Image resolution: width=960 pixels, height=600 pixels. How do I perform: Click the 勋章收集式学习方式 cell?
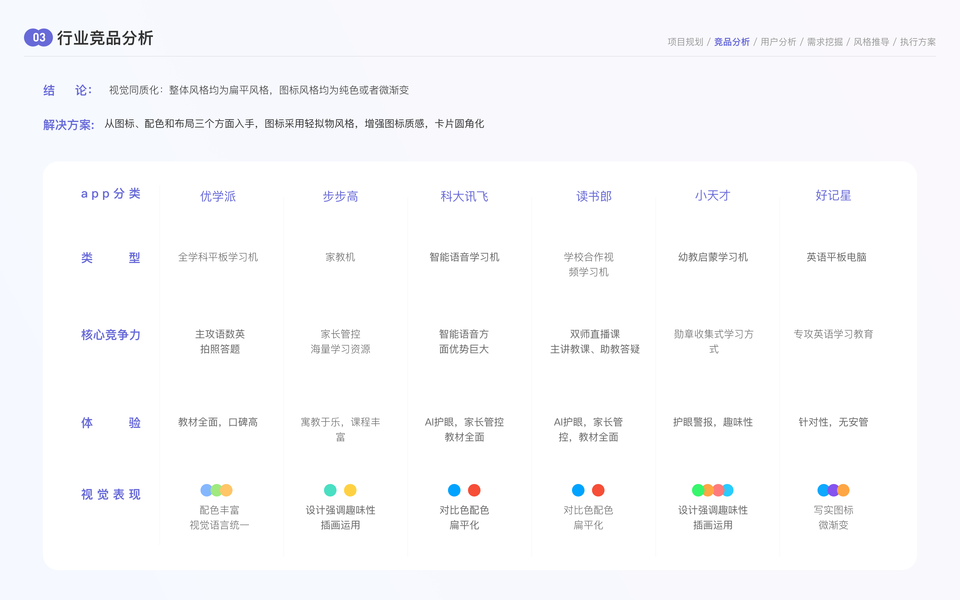point(714,342)
